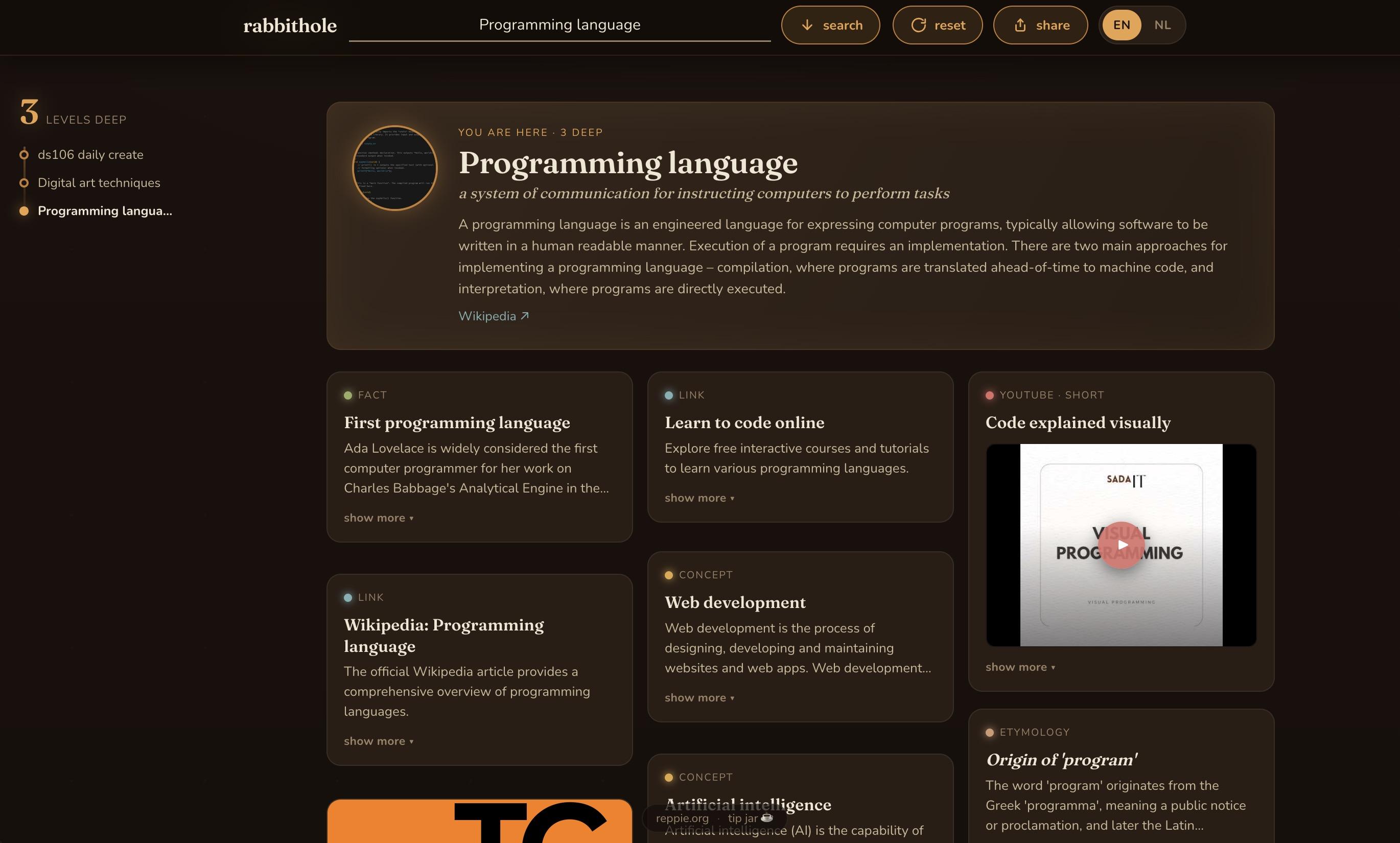Click the ETYMOLOGY card label
This screenshot has height=843, width=1400.
1034,733
